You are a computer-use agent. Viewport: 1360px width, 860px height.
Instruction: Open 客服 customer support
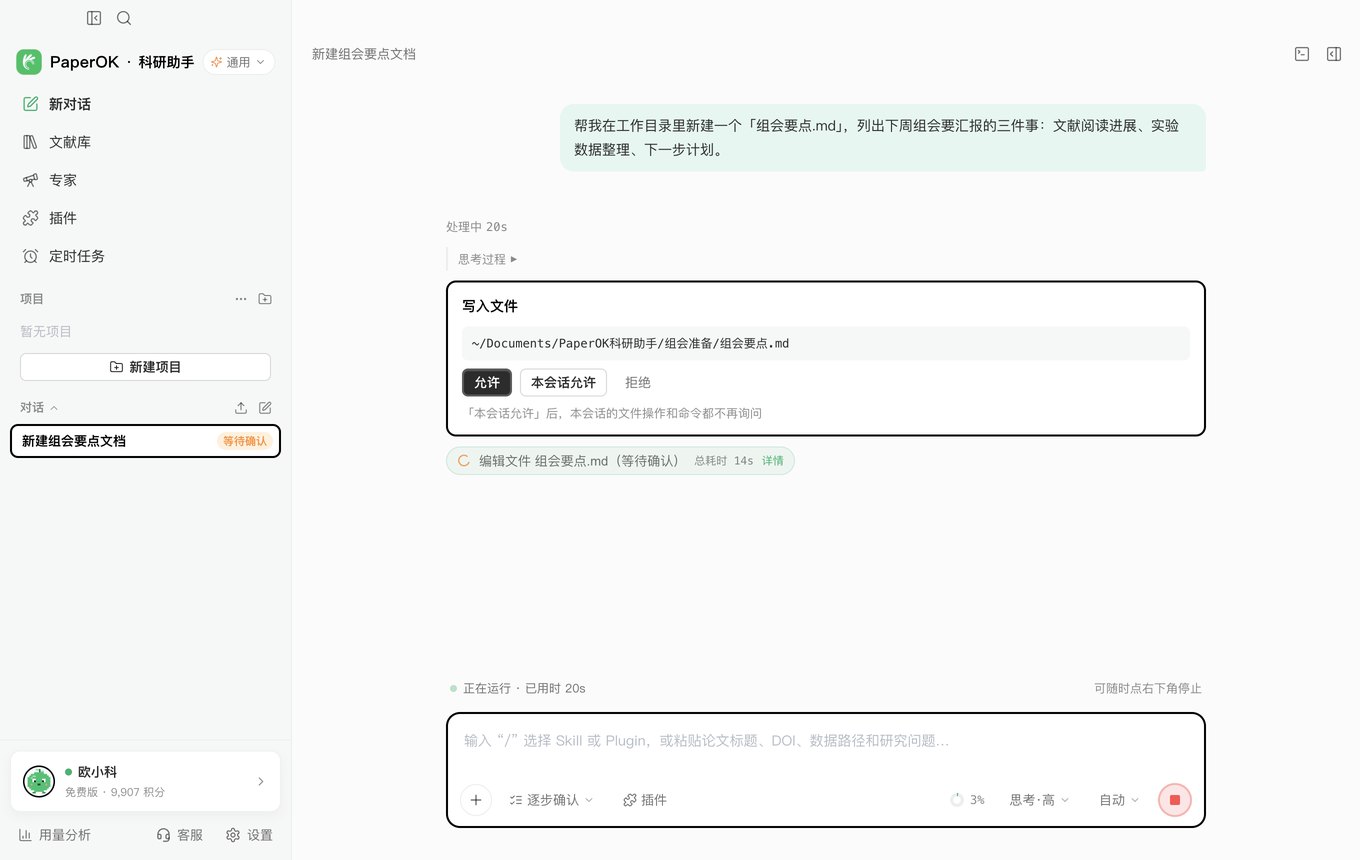tap(180, 835)
